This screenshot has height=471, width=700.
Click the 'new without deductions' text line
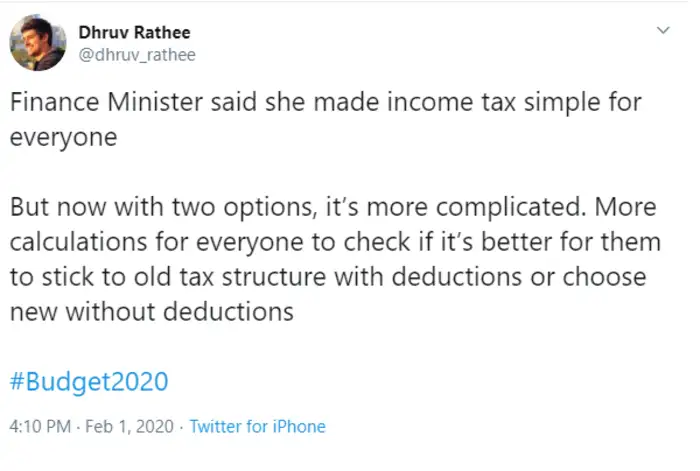point(151,311)
